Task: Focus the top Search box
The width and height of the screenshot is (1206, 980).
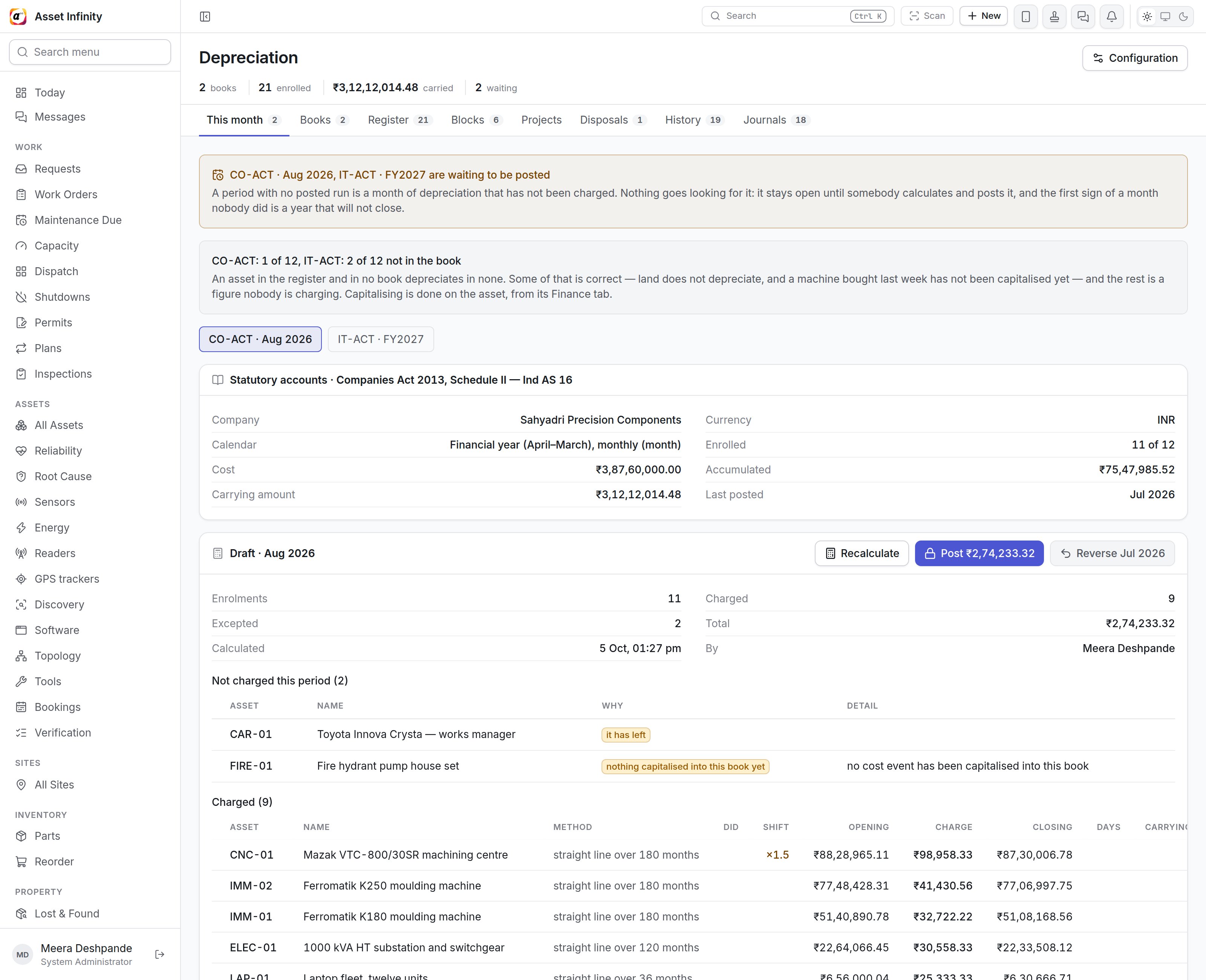Action: point(797,16)
